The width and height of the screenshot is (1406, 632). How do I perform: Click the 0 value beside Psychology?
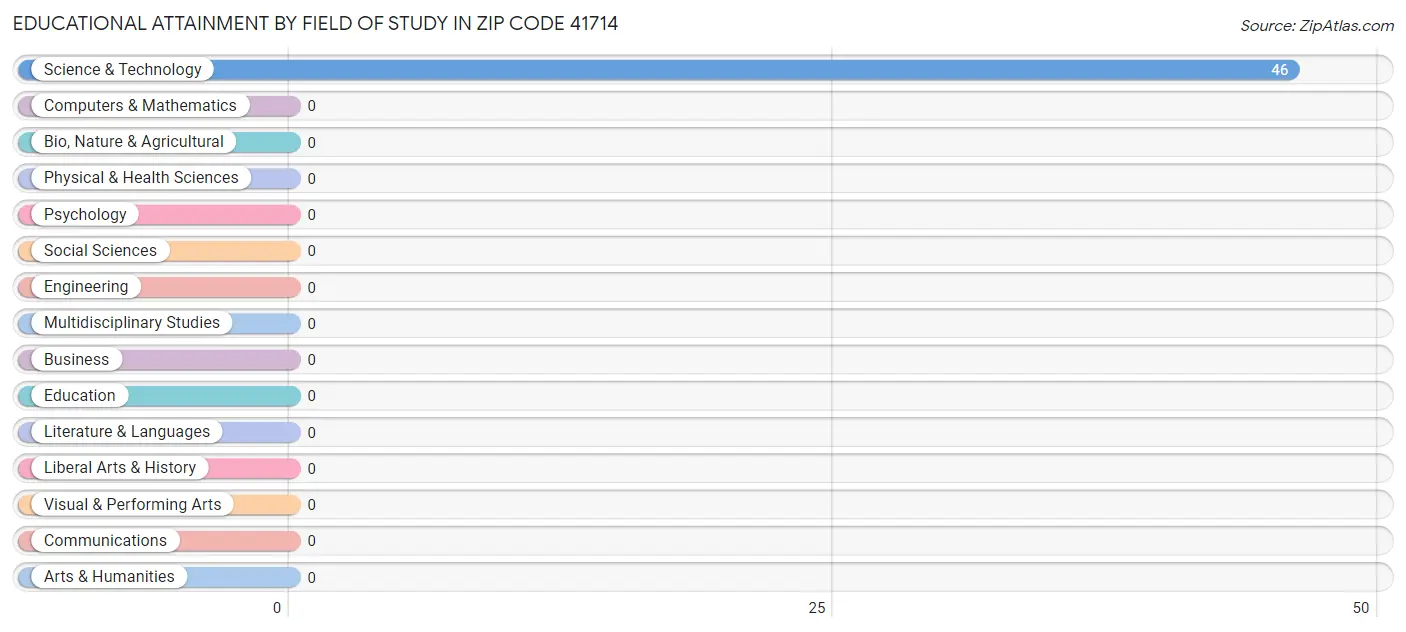click(x=312, y=215)
